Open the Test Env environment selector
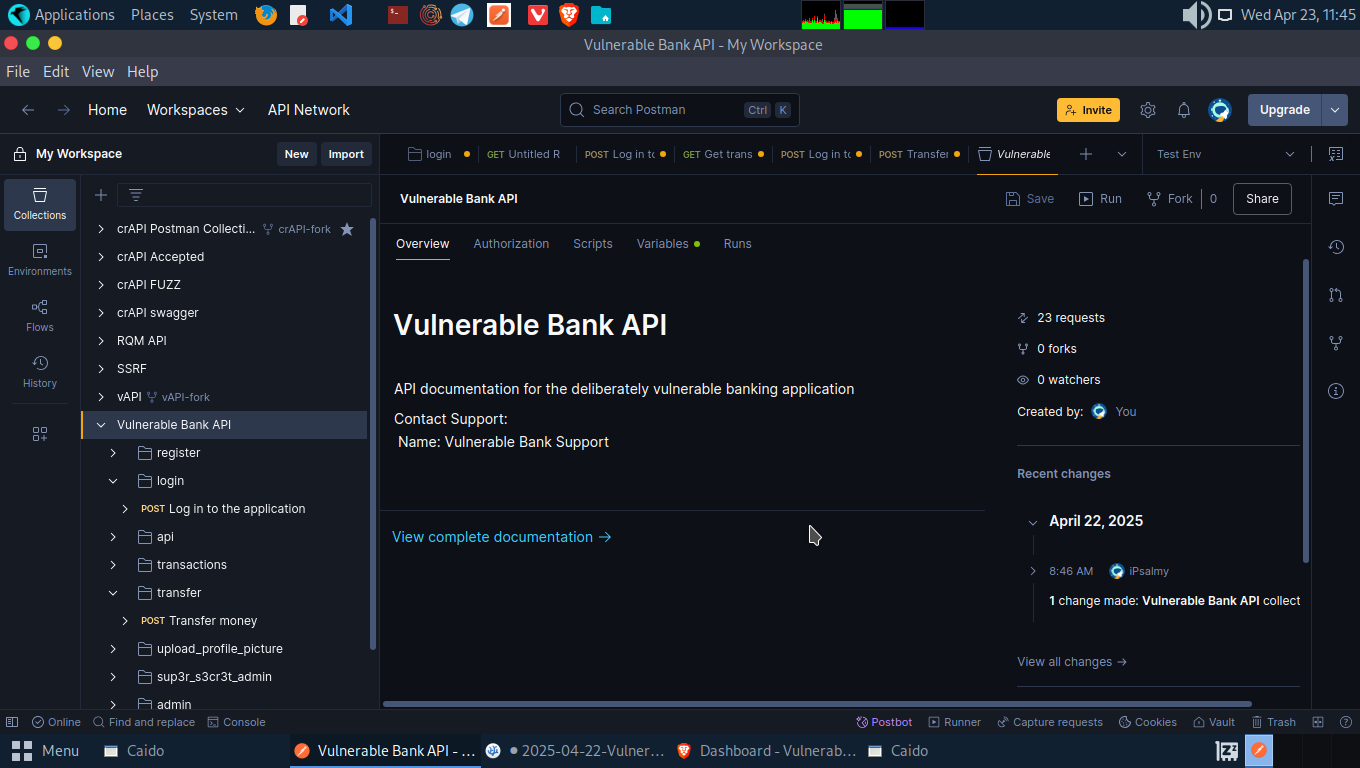Image resolution: width=1360 pixels, height=768 pixels. point(1225,154)
